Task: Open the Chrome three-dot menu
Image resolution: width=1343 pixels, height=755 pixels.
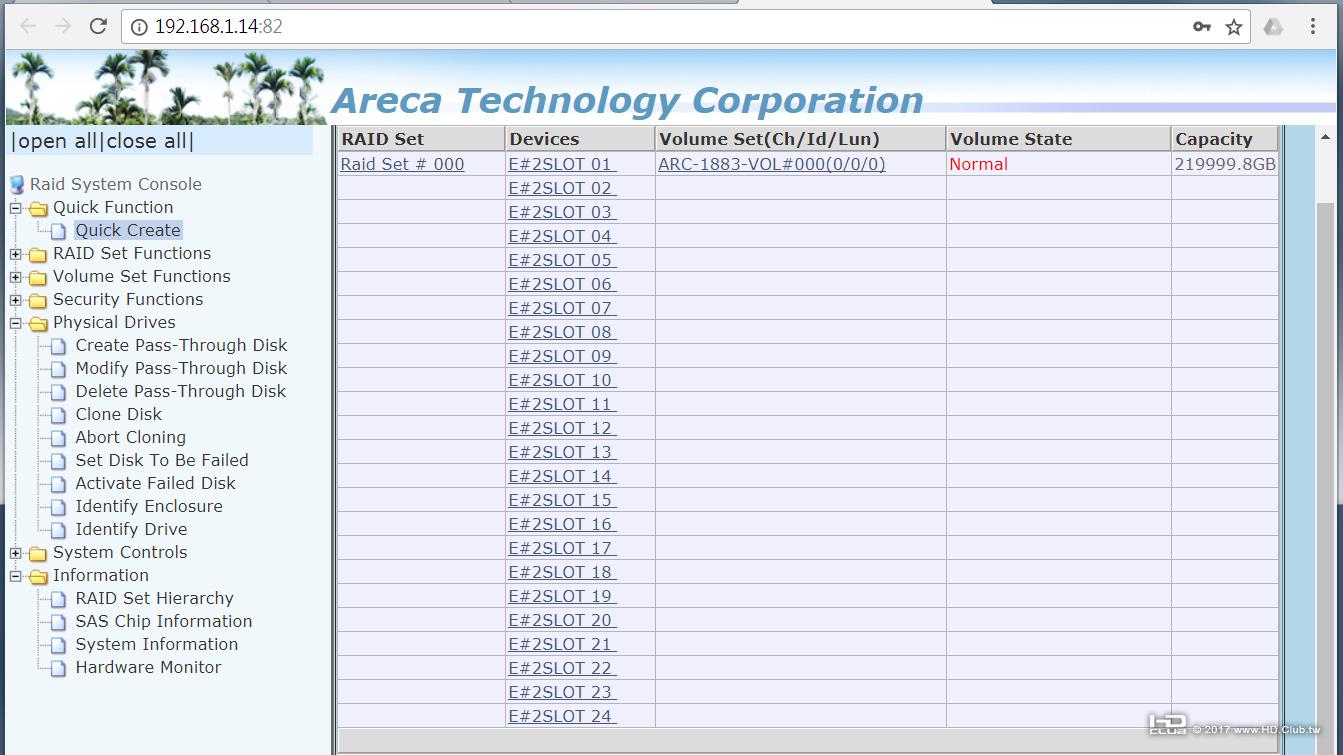Action: click(x=1313, y=27)
